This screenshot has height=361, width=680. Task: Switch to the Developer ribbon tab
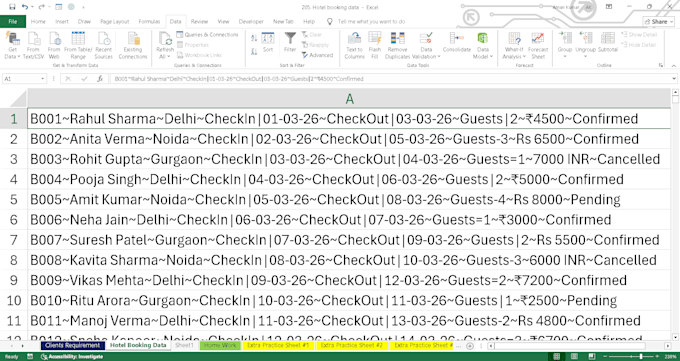[x=251, y=21]
